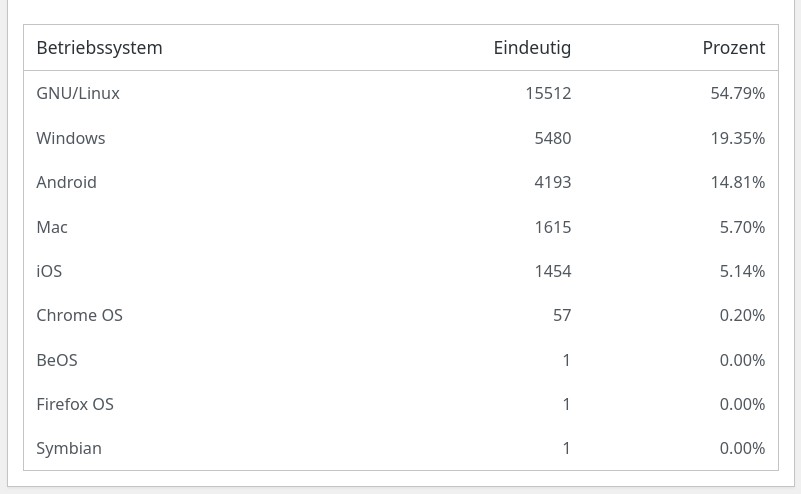This screenshot has height=494, width=801.
Task: Select the Windows row label
Action: pyautogui.click(x=71, y=138)
